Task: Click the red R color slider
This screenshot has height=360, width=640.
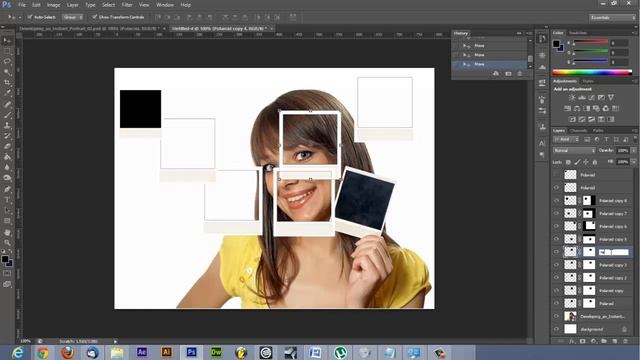Action: tap(591, 42)
